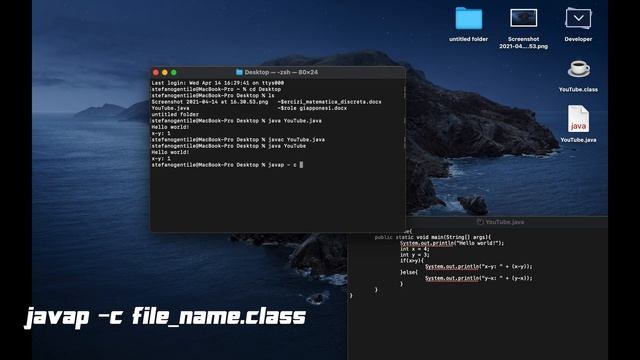The height and width of the screenshot is (360, 640).
Task: Click 'untitled folder' text in Terminal listing
Action: coord(175,114)
